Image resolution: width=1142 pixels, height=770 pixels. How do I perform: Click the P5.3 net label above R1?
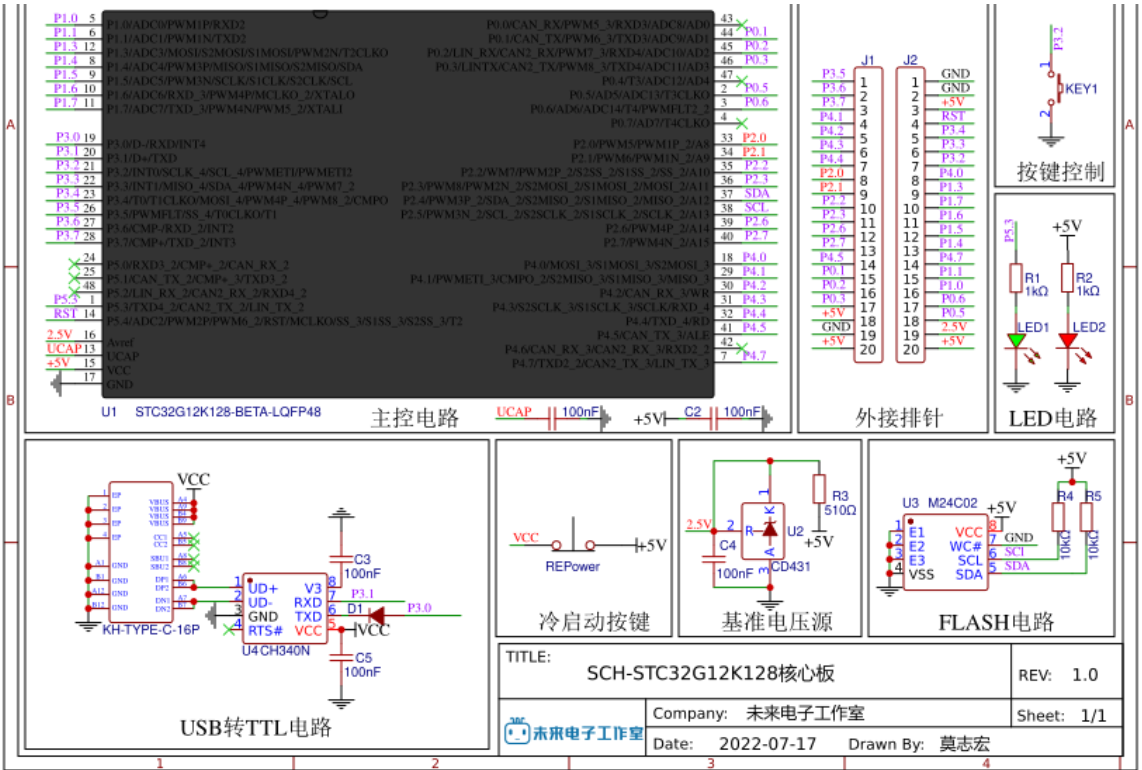click(x=1009, y=231)
